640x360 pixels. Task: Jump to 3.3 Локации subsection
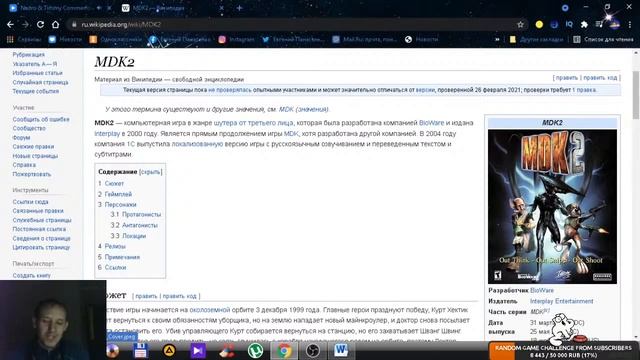pos(134,236)
